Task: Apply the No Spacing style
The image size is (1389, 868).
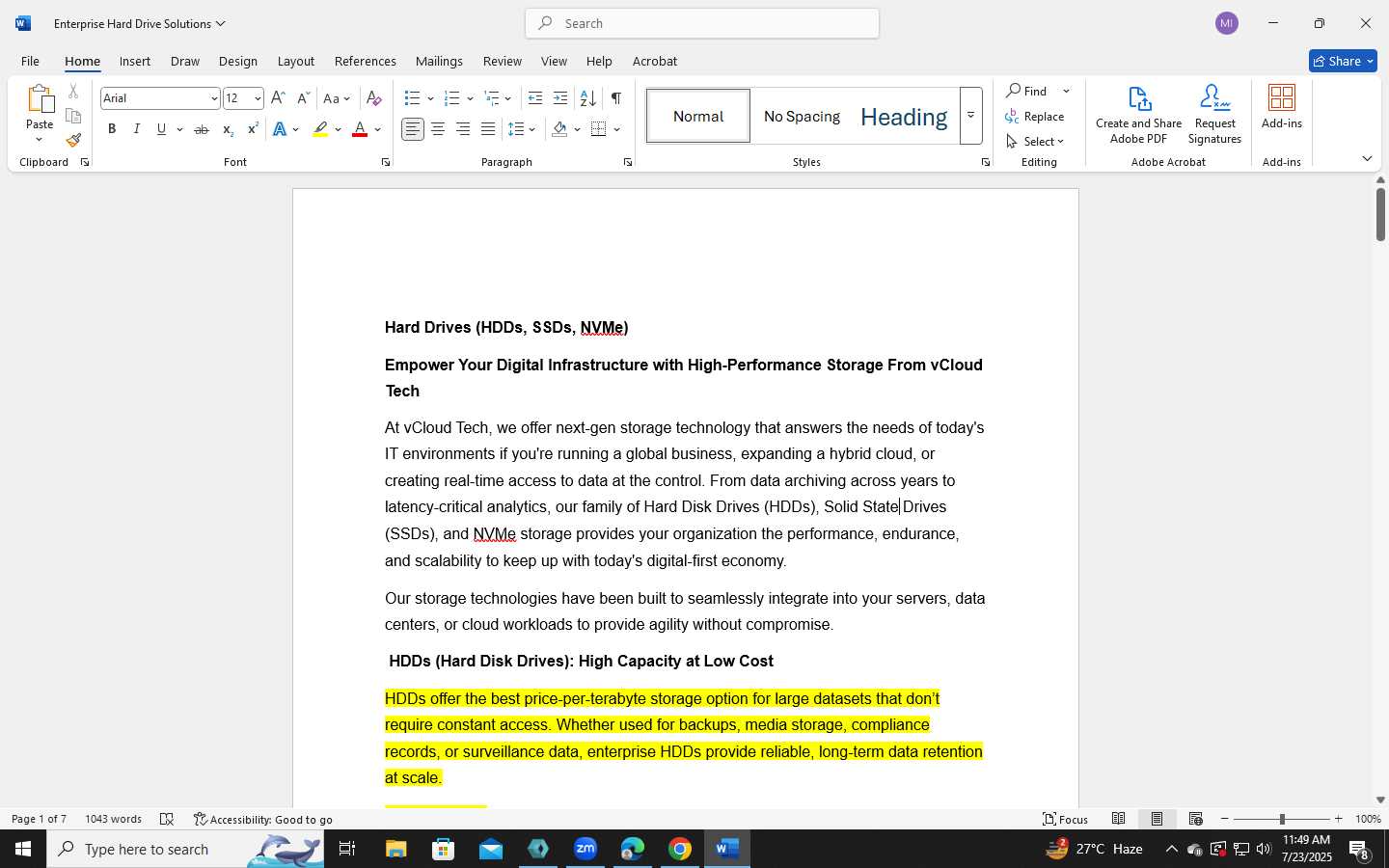Action: [x=802, y=116]
